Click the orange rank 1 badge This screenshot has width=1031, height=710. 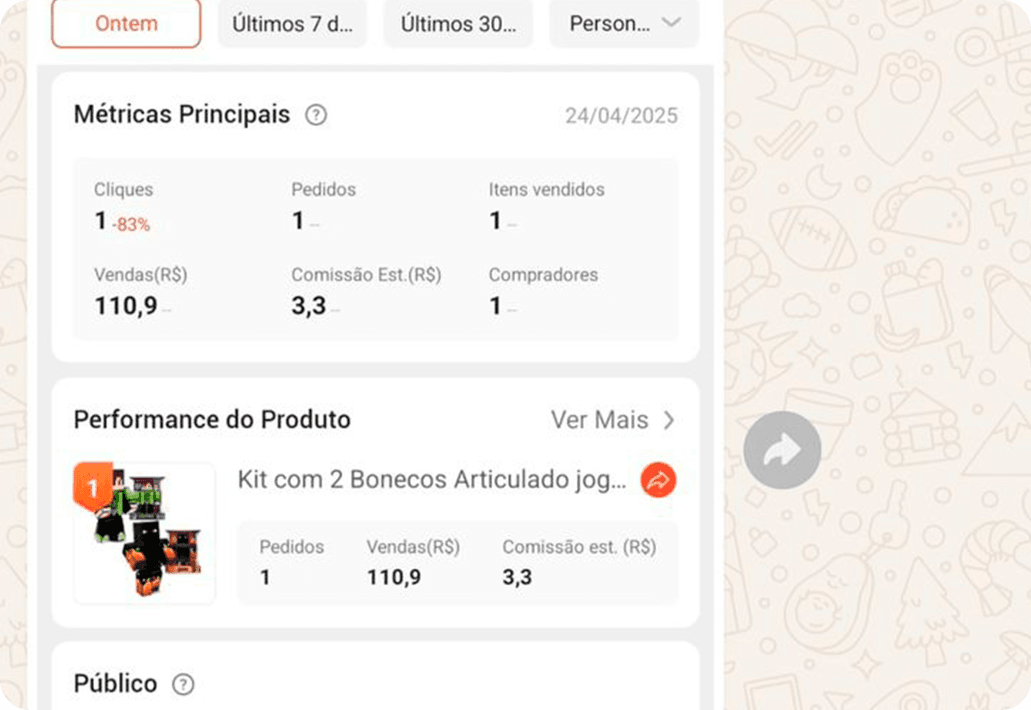93,487
